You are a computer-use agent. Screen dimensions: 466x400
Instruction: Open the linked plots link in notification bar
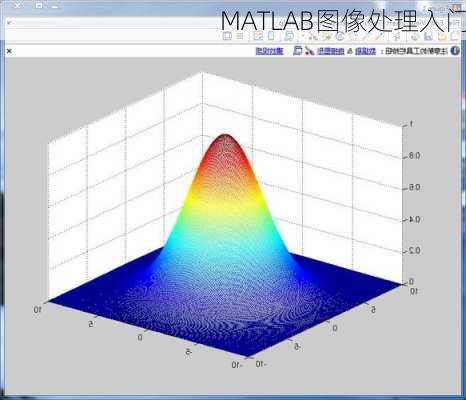[330, 51]
